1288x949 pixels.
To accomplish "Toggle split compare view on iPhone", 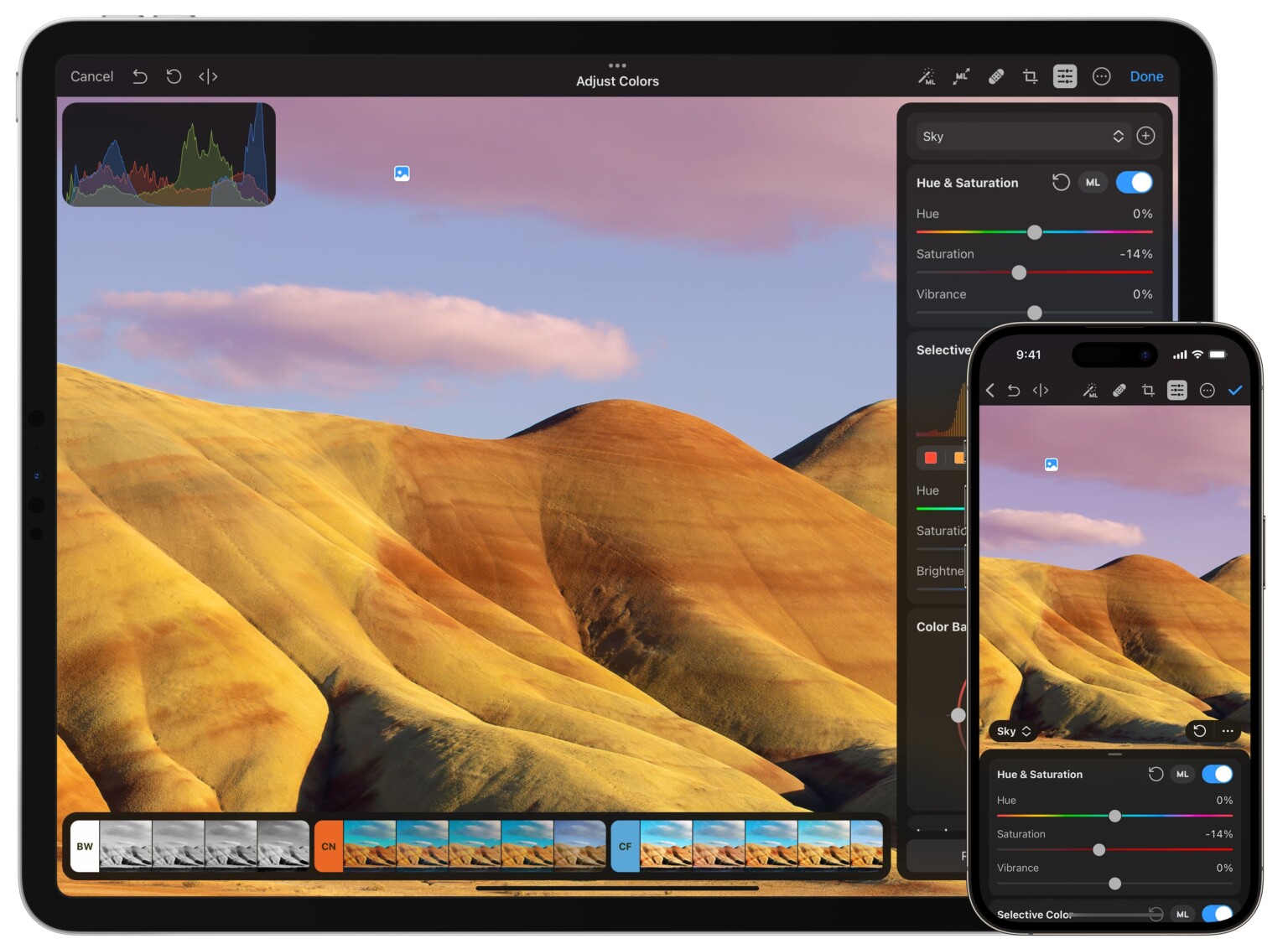I will pyautogui.click(x=1041, y=390).
